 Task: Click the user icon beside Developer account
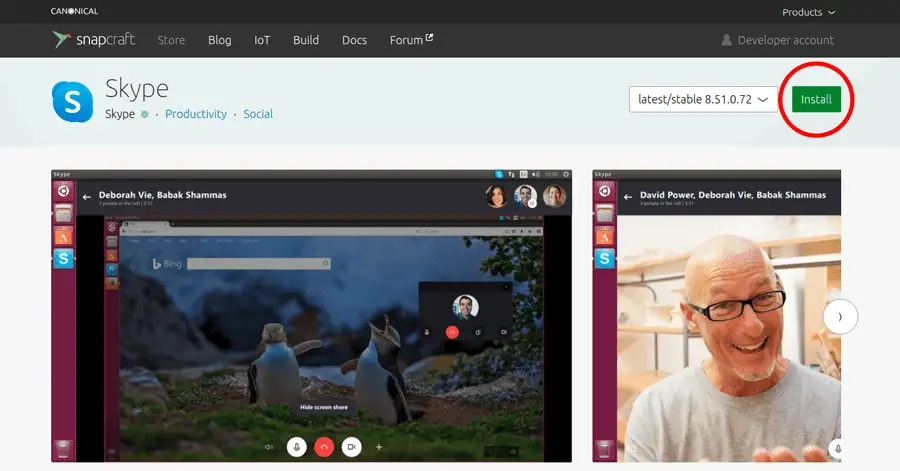(x=726, y=40)
